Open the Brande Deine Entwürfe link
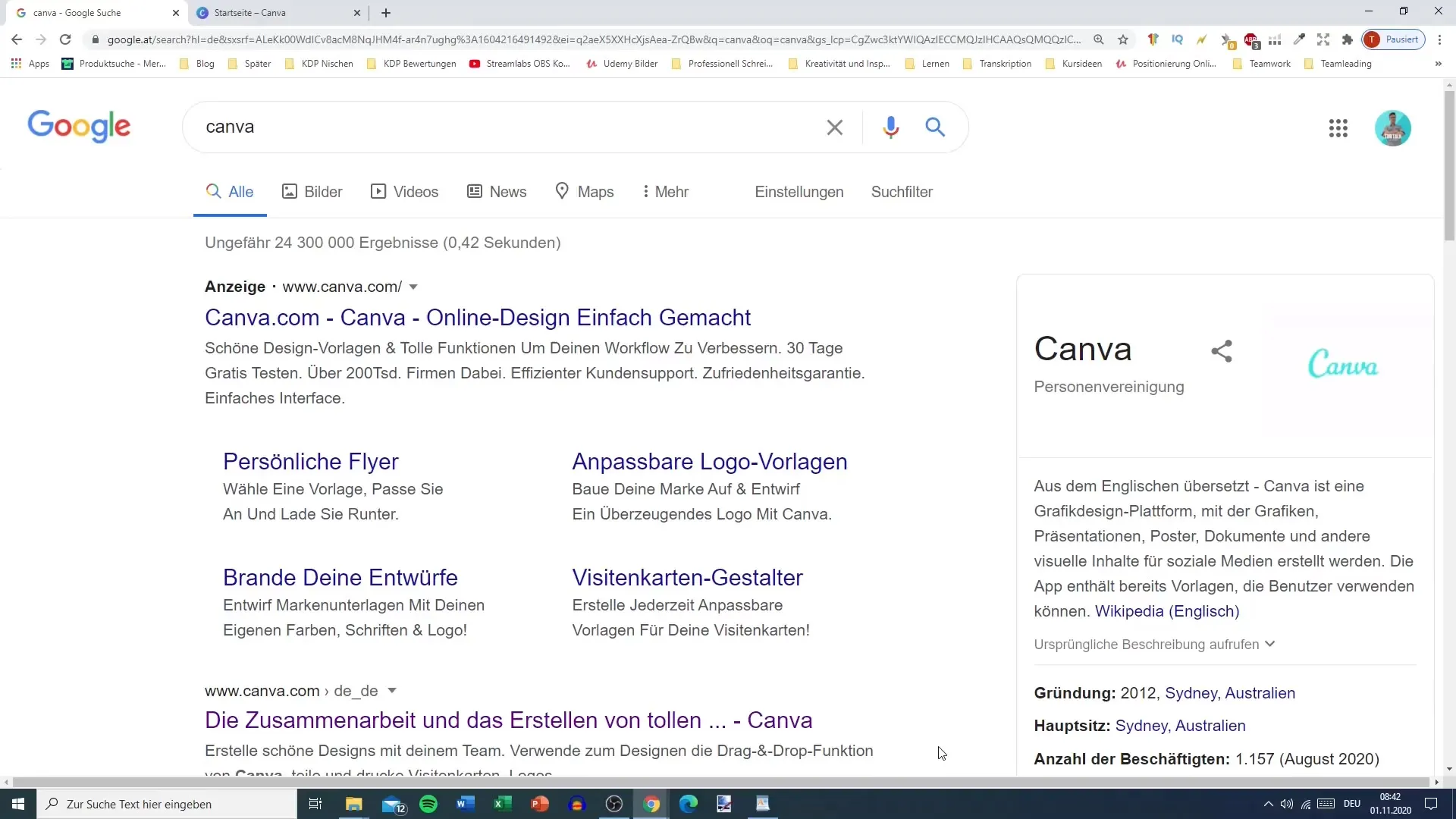This screenshot has height=819, width=1456. point(340,577)
